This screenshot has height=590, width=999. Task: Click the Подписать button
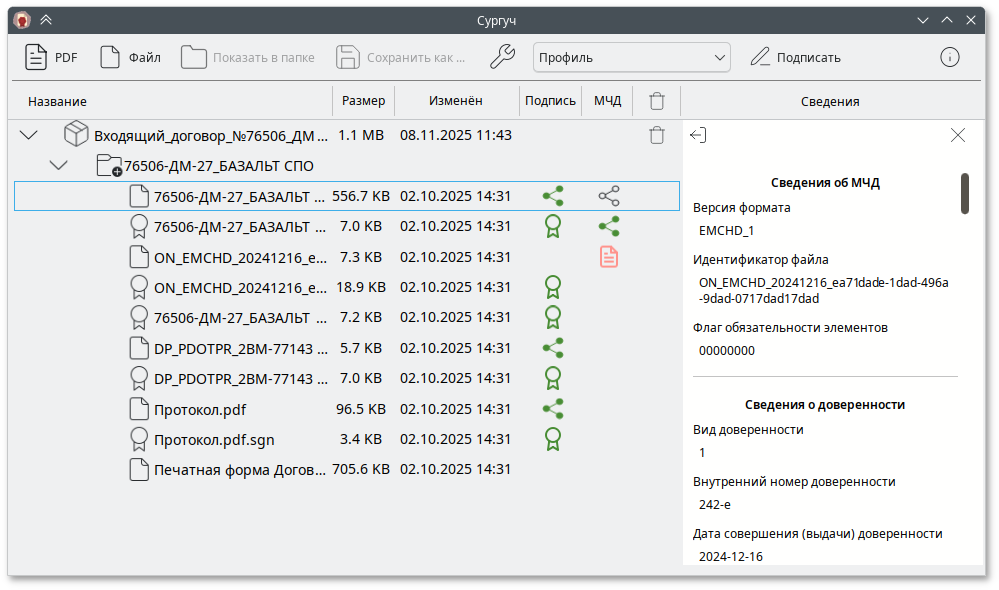click(795, 57)
